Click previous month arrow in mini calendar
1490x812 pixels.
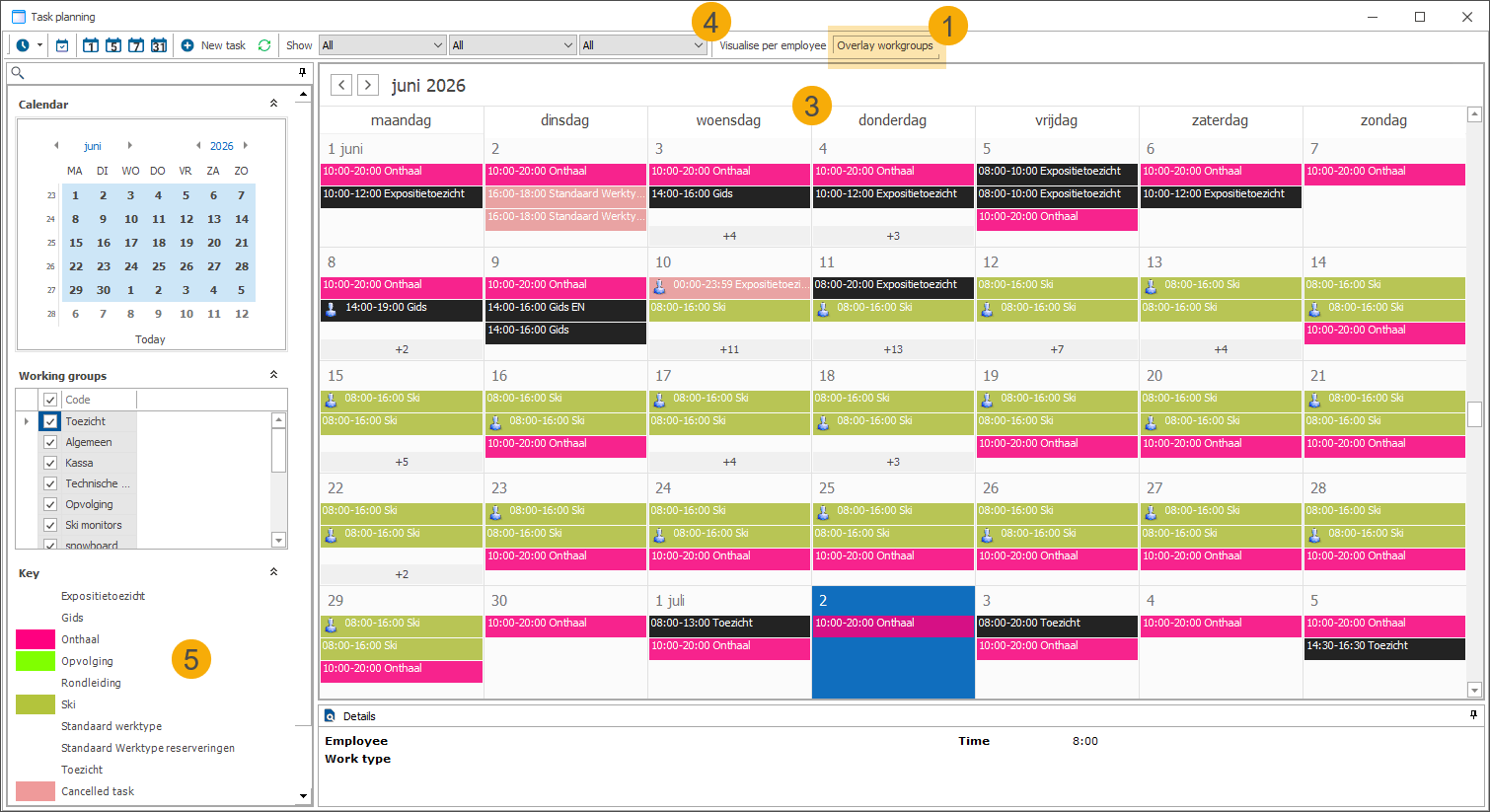point(56,146)
